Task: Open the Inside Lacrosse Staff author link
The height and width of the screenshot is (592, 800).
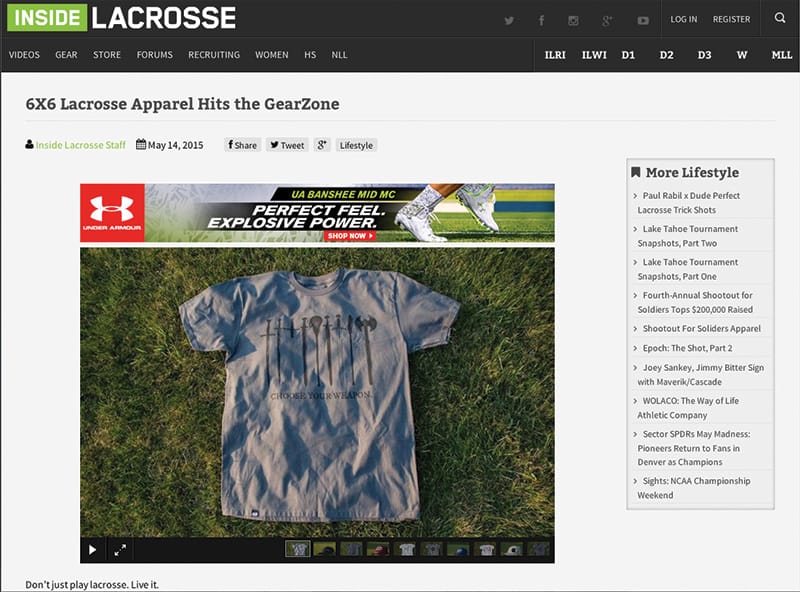Action: pos(80,145)
